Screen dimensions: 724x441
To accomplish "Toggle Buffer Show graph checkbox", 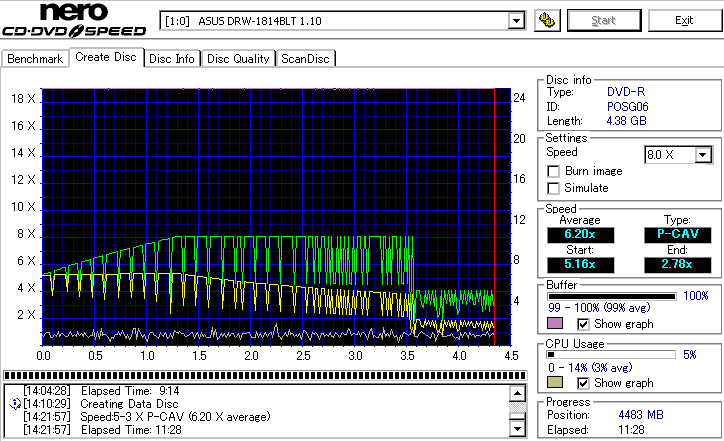I will point(583,324).
